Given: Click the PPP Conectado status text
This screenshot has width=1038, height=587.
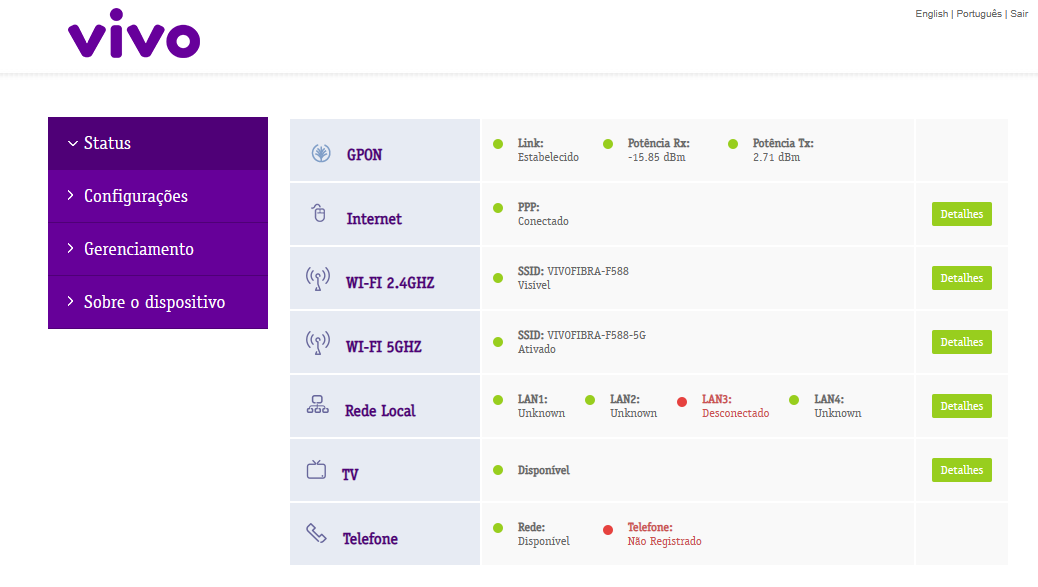Looking at the screenshot, I should click(543, 221).
